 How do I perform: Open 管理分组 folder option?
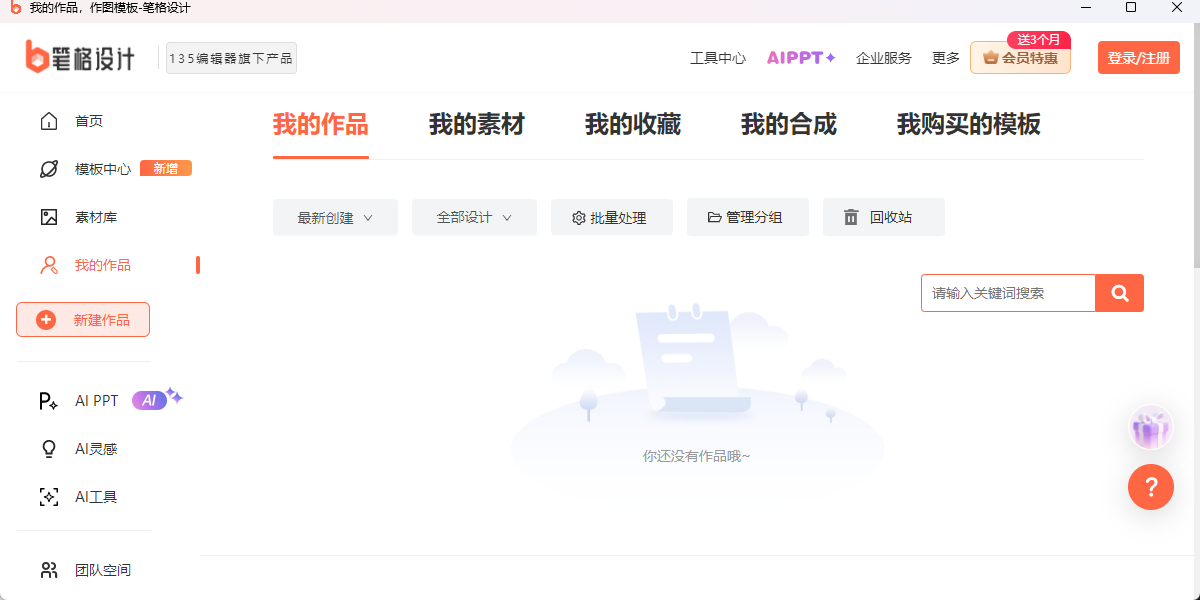click(x=747, y=217)
